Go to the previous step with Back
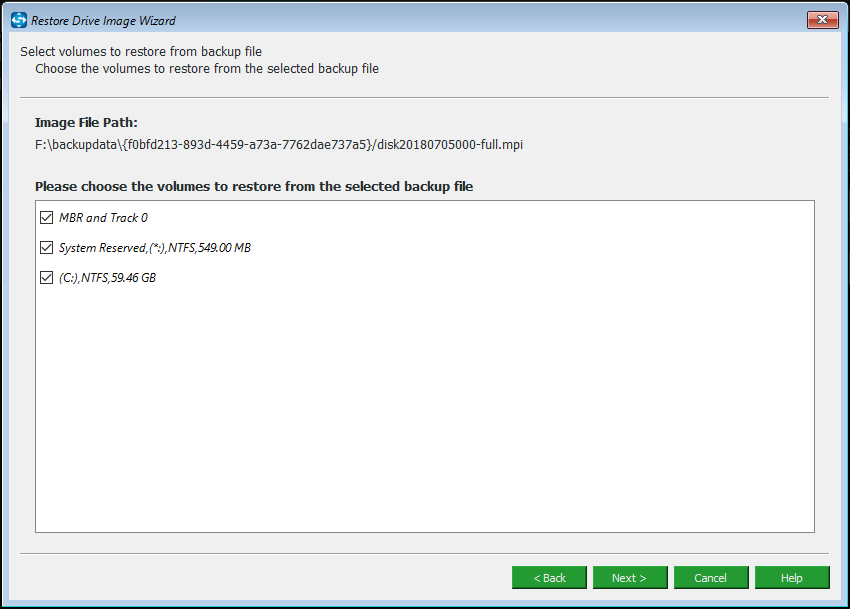Image resolution: width=850 pixels, height=609 pixels. point(549,578)
